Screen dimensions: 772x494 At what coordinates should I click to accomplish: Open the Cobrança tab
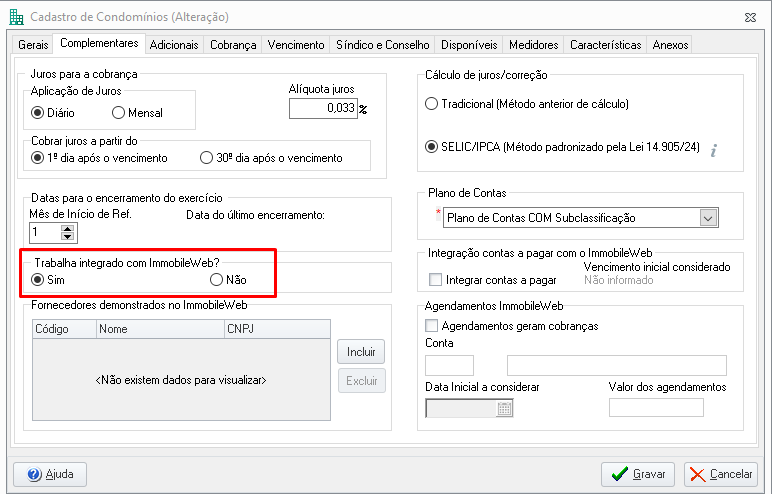(233, 45)
